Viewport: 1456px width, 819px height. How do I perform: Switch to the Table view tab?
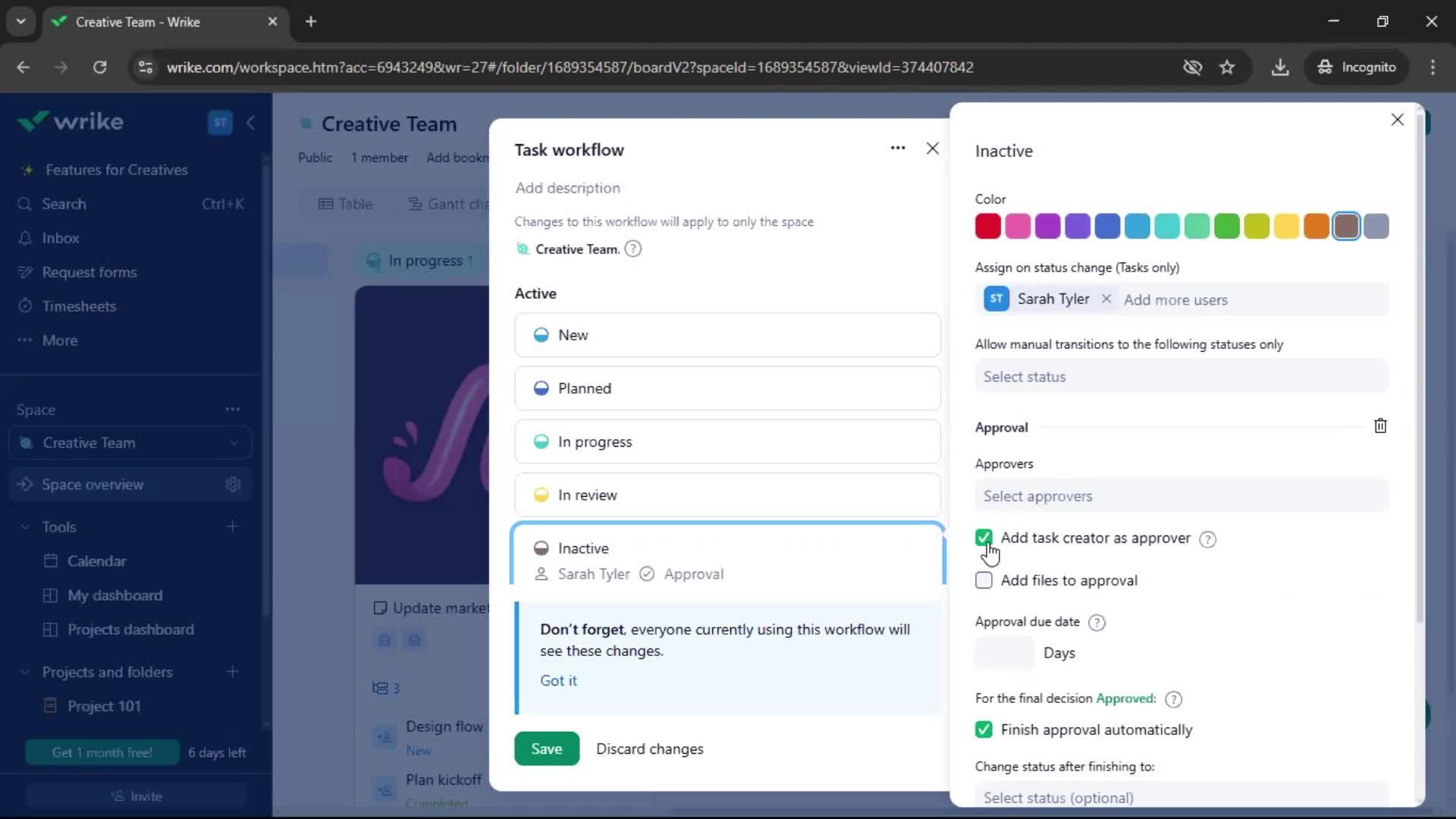345,204
